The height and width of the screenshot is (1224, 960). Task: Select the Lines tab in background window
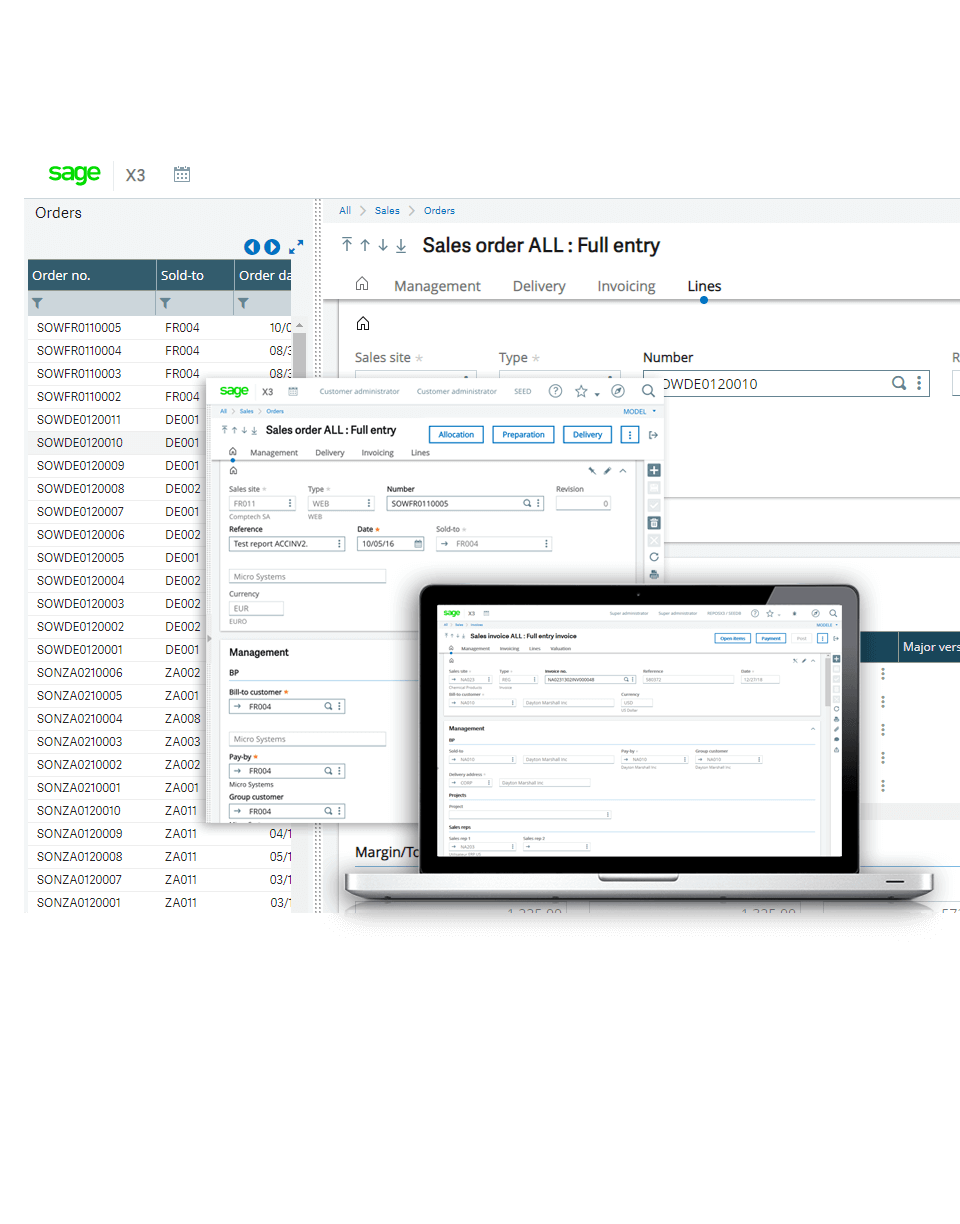point(704,286)
